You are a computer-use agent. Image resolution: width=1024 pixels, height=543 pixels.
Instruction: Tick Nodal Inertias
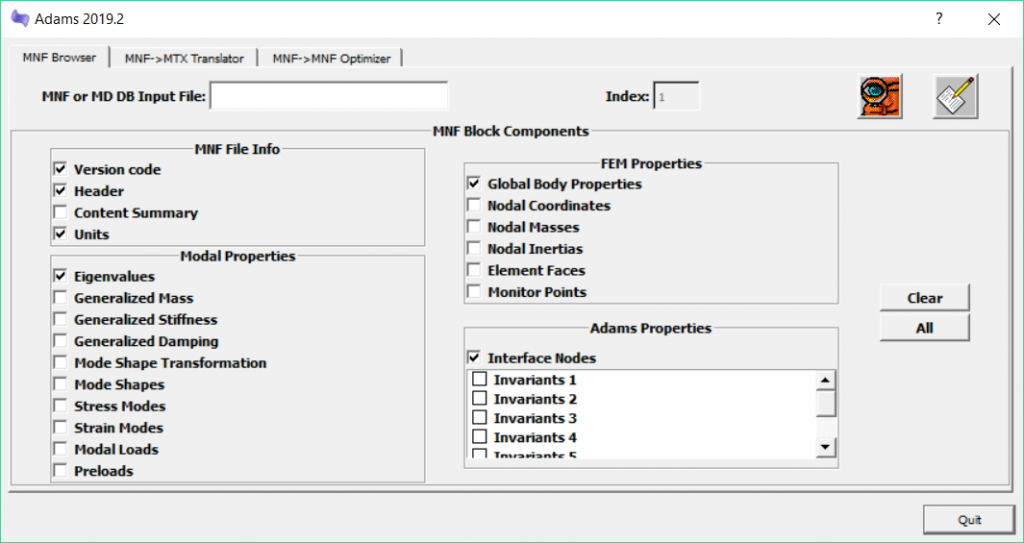473,249
